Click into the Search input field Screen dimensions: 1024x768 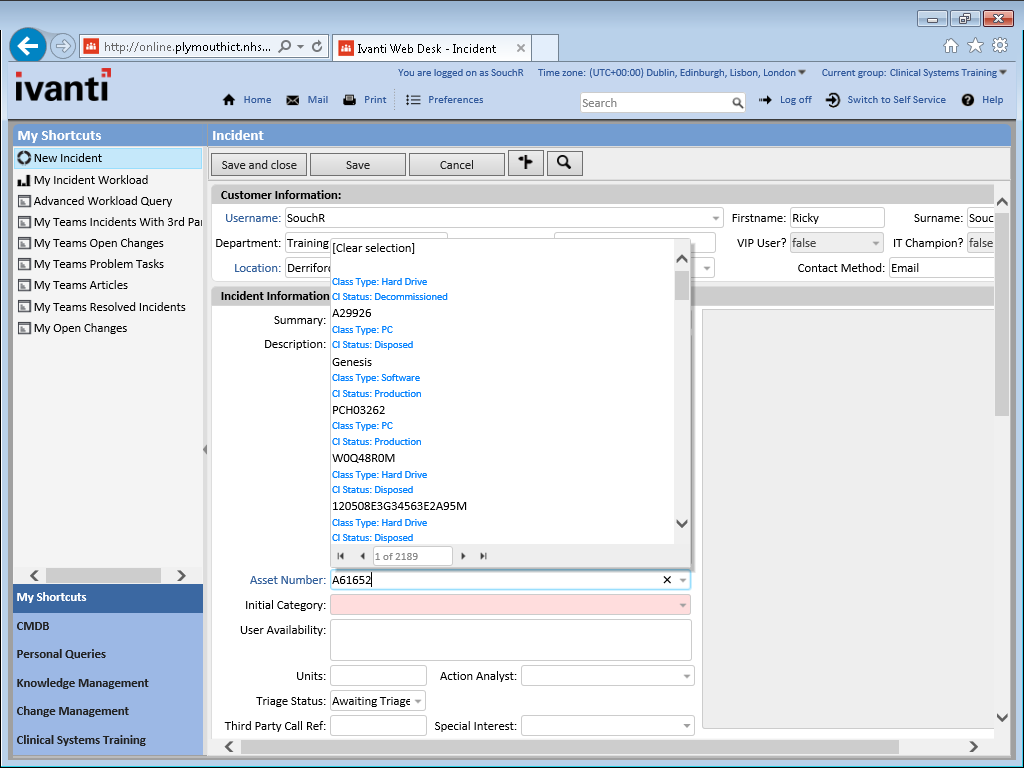click(x=655, y=103)
